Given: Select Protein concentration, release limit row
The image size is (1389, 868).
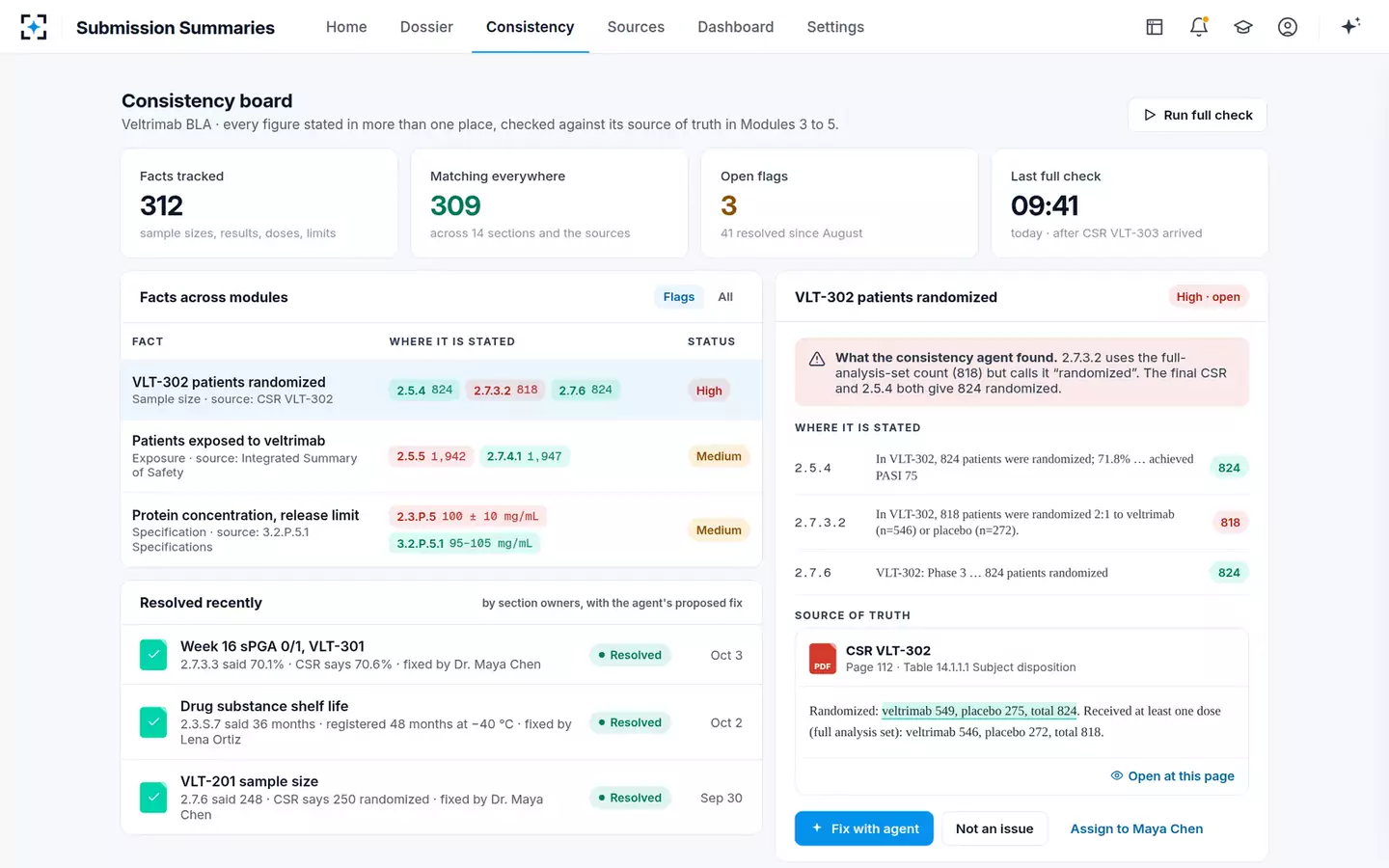Looking at the screenshot, I should tap(441, 530).
